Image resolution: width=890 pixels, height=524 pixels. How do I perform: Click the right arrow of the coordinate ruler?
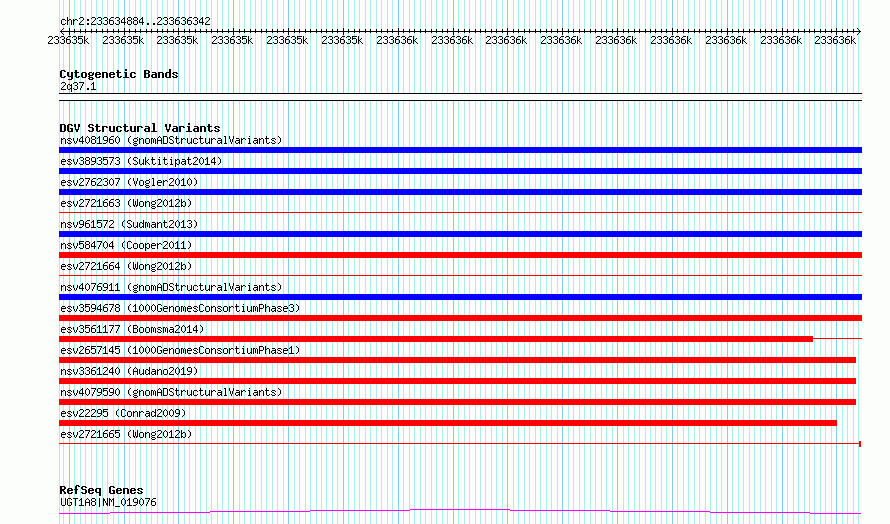click(859, 31)
